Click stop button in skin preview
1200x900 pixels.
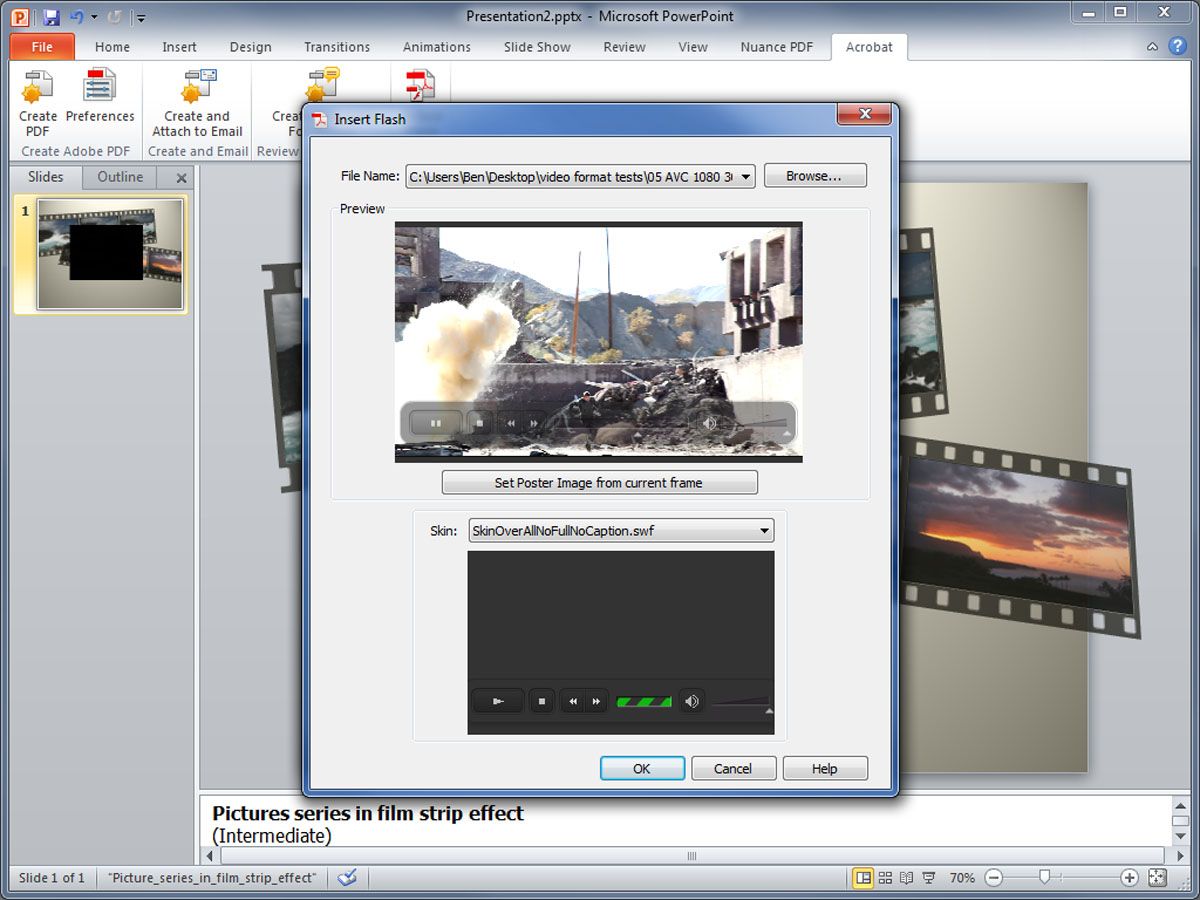(x=541, y=702)
